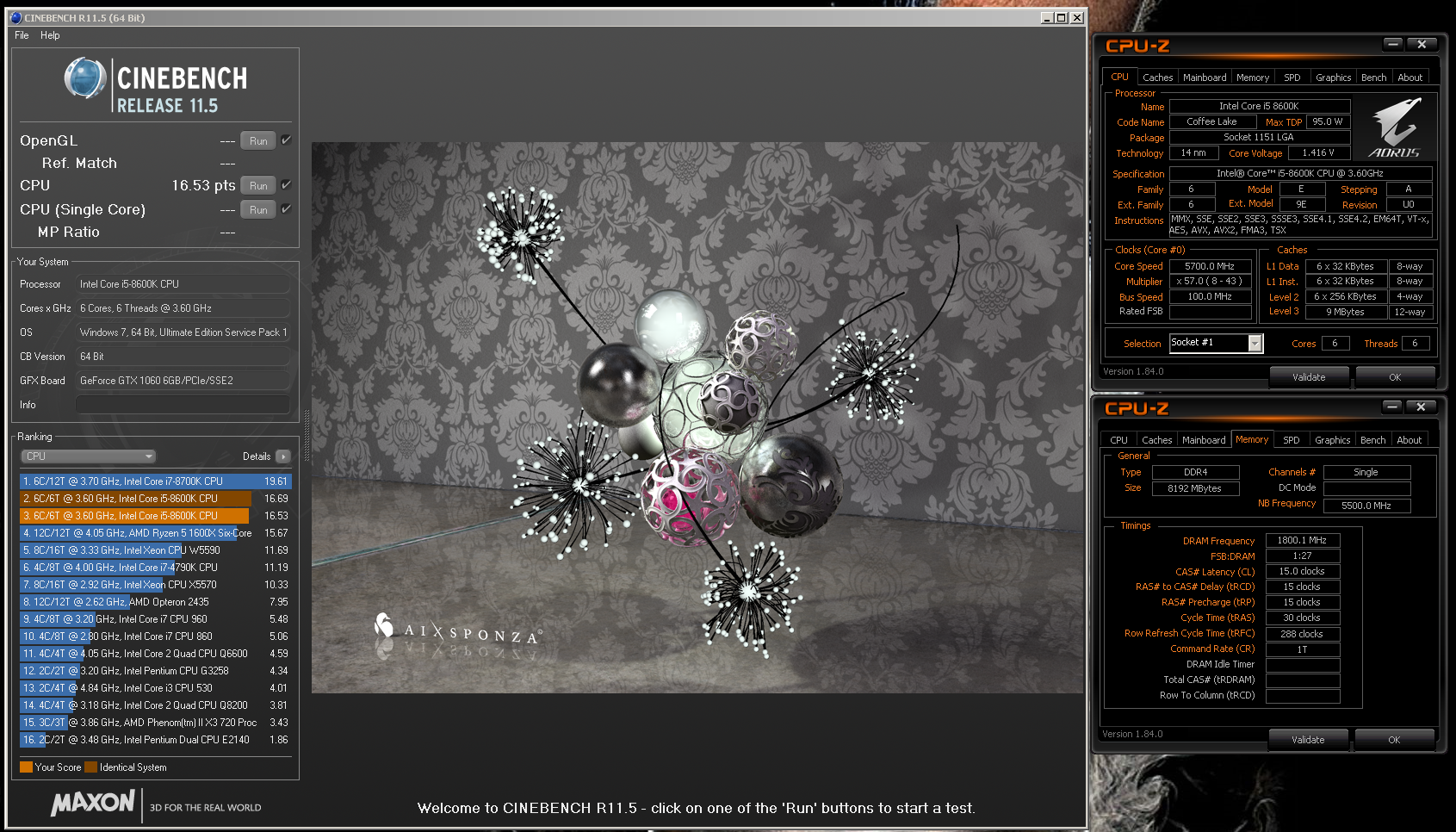1456x832 pixels.
Task: Click the Core Voltage value 1.416 V
Action: point(1318,152)
